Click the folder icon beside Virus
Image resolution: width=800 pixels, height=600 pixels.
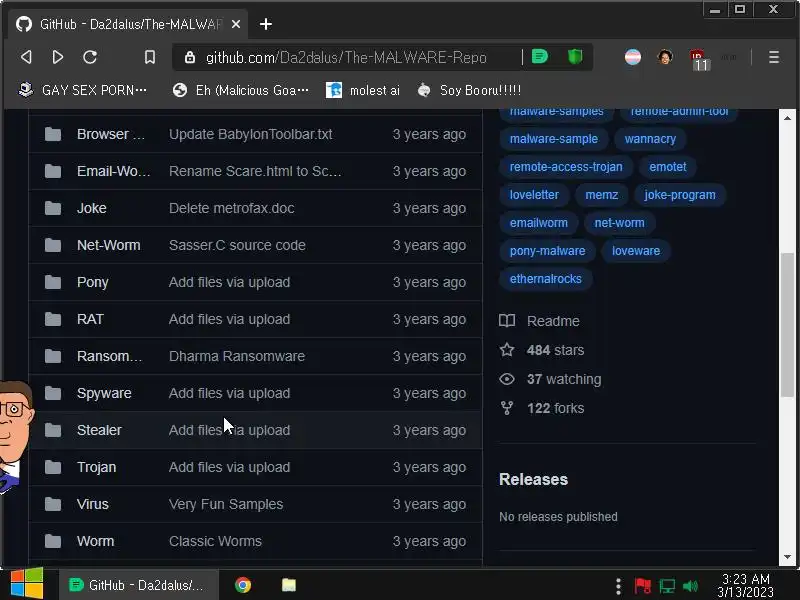click(x=53, y=504)
